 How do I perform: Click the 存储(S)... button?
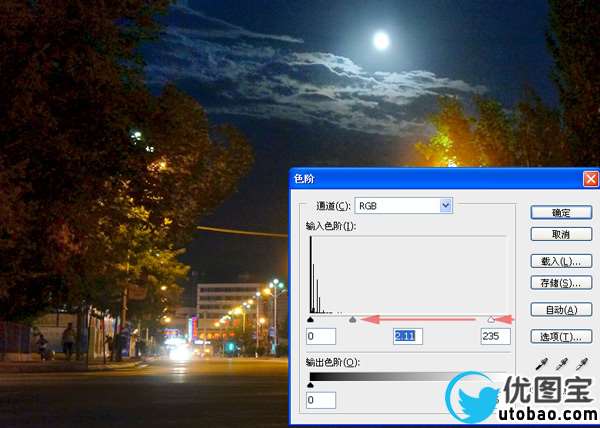click(560, 282)
